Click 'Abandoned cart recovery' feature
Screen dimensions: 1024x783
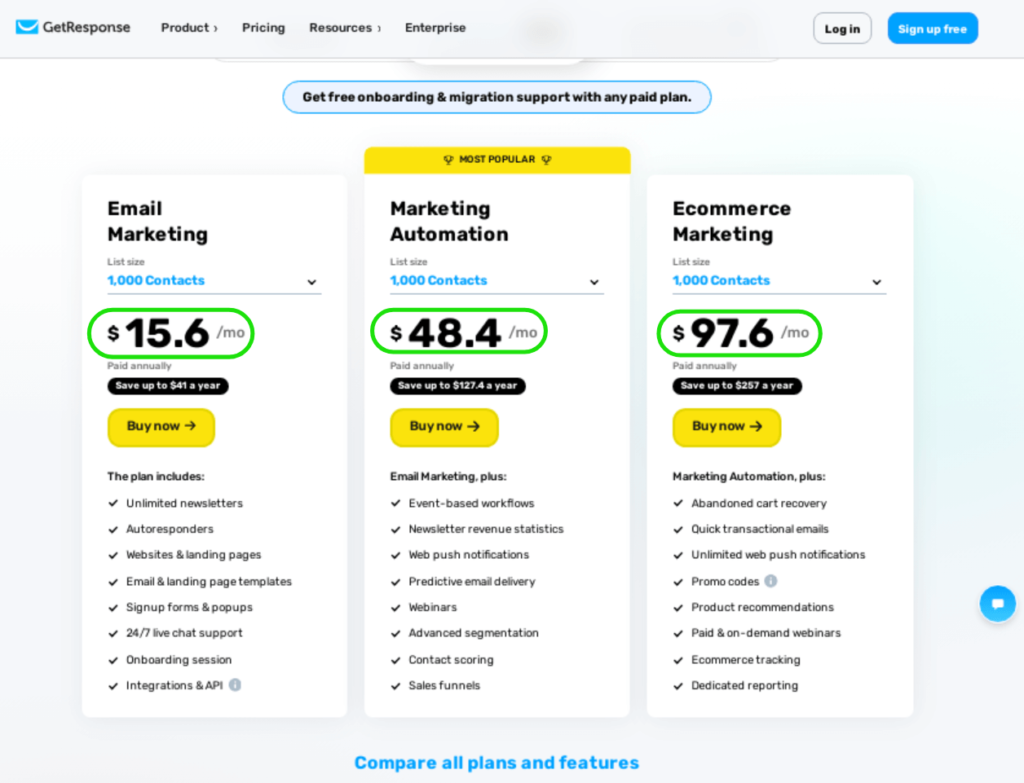tap(759, 503)
